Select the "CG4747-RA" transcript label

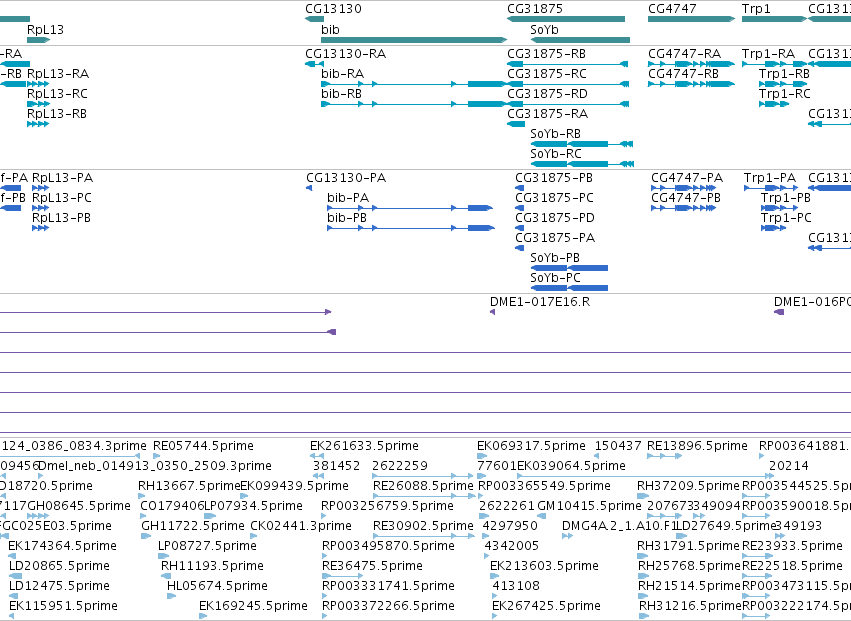[685, 54]
